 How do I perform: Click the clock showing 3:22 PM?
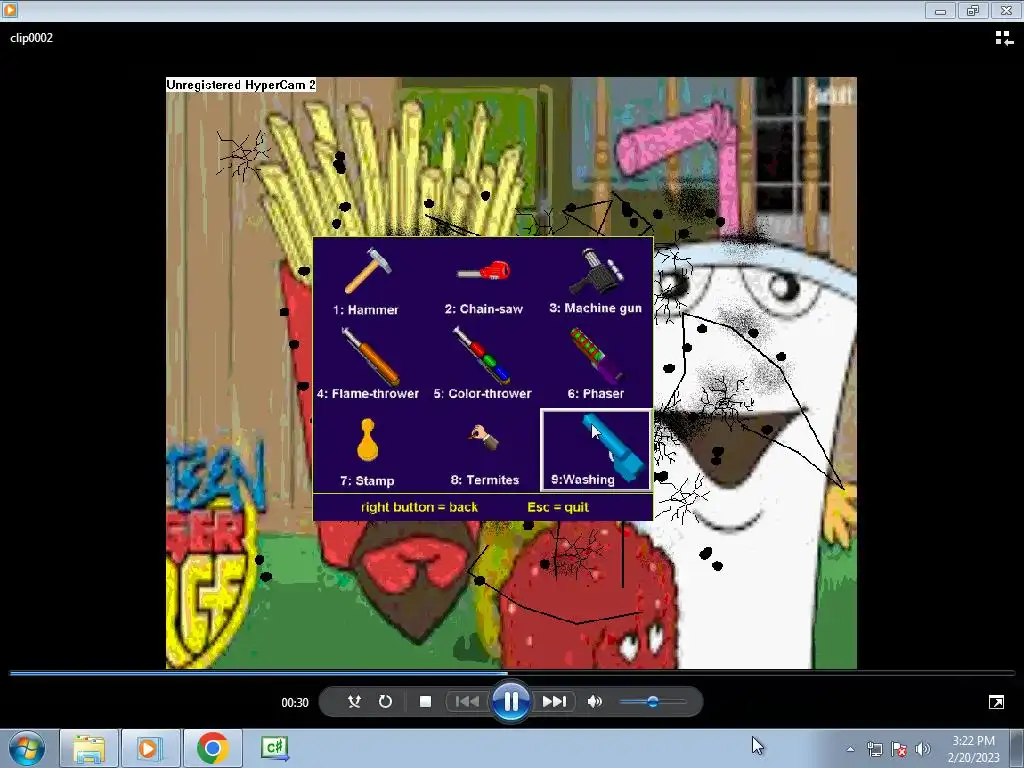pos(973,749)
